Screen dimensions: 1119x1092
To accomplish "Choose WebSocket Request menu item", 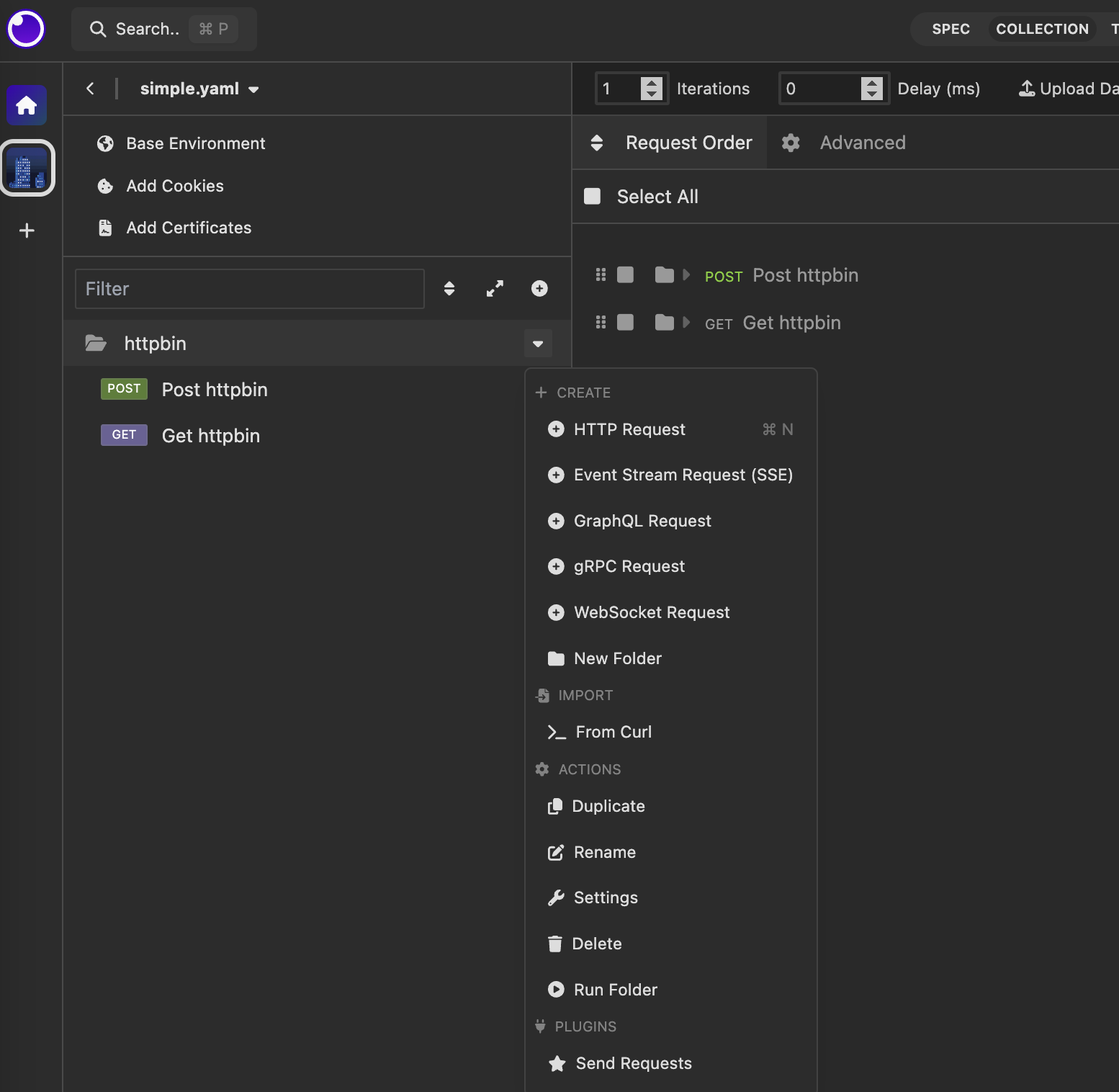I will 671,612.
